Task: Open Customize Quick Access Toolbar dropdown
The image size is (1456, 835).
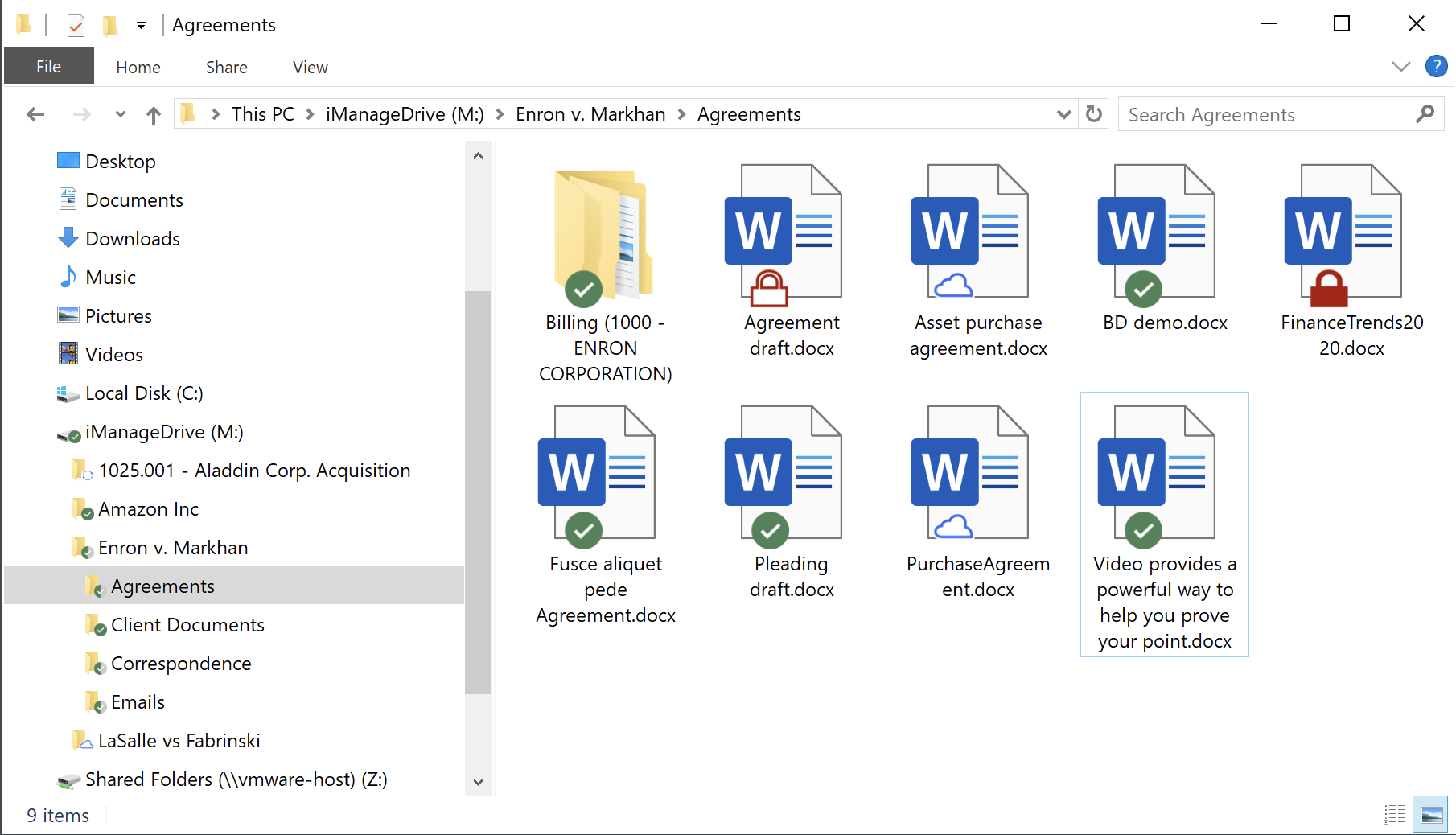Action: tap(141, 26)
